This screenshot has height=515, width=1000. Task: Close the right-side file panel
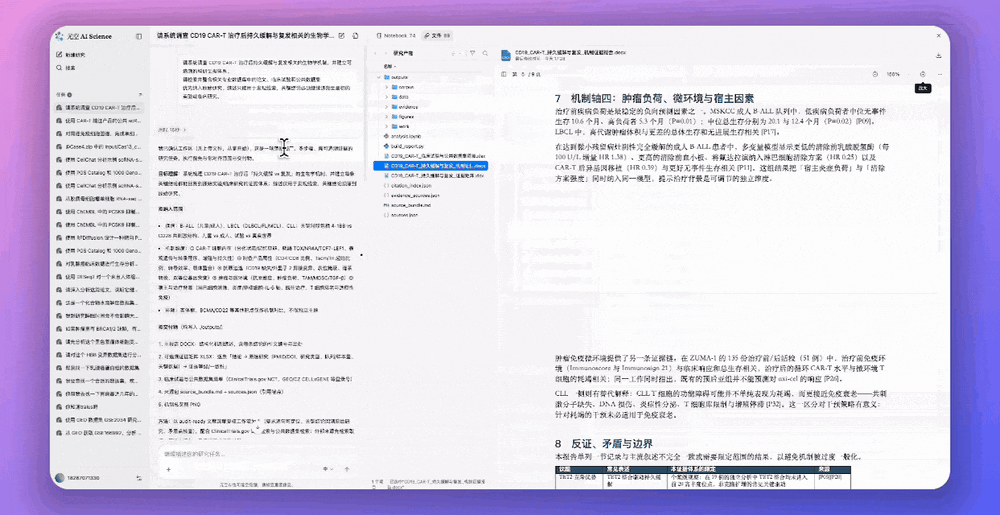(x=938, y=36)
